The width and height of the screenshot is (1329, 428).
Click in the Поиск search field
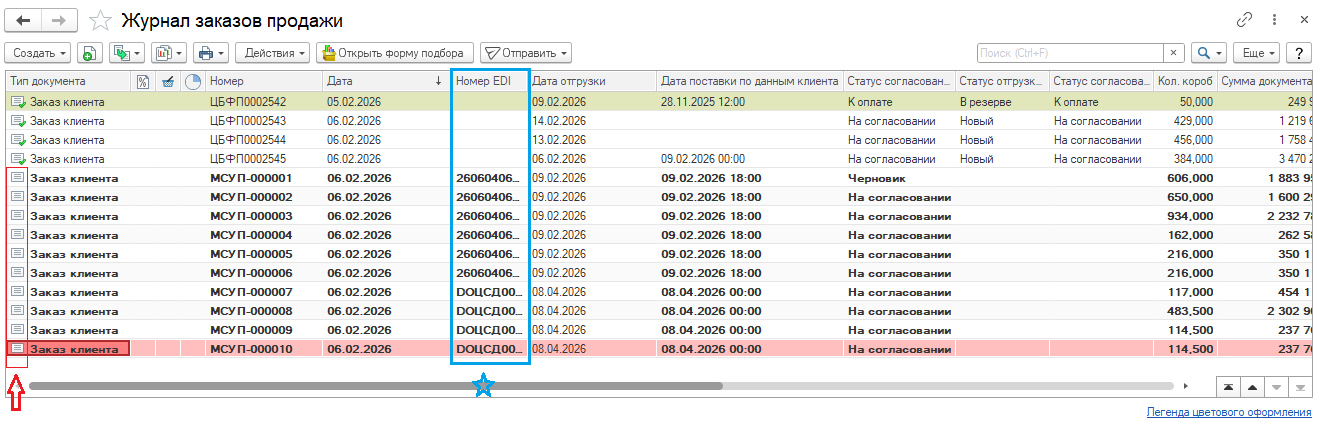tap(1069, 53)
